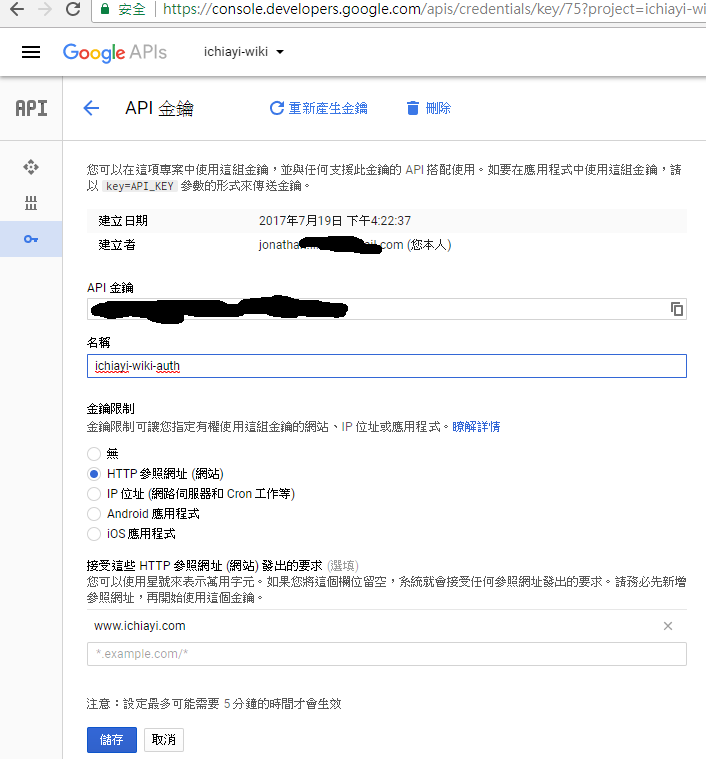706x759 pixels.
Task: Remove the www.ichiayi.com referrer with X
Action: (x=668, y=626)
